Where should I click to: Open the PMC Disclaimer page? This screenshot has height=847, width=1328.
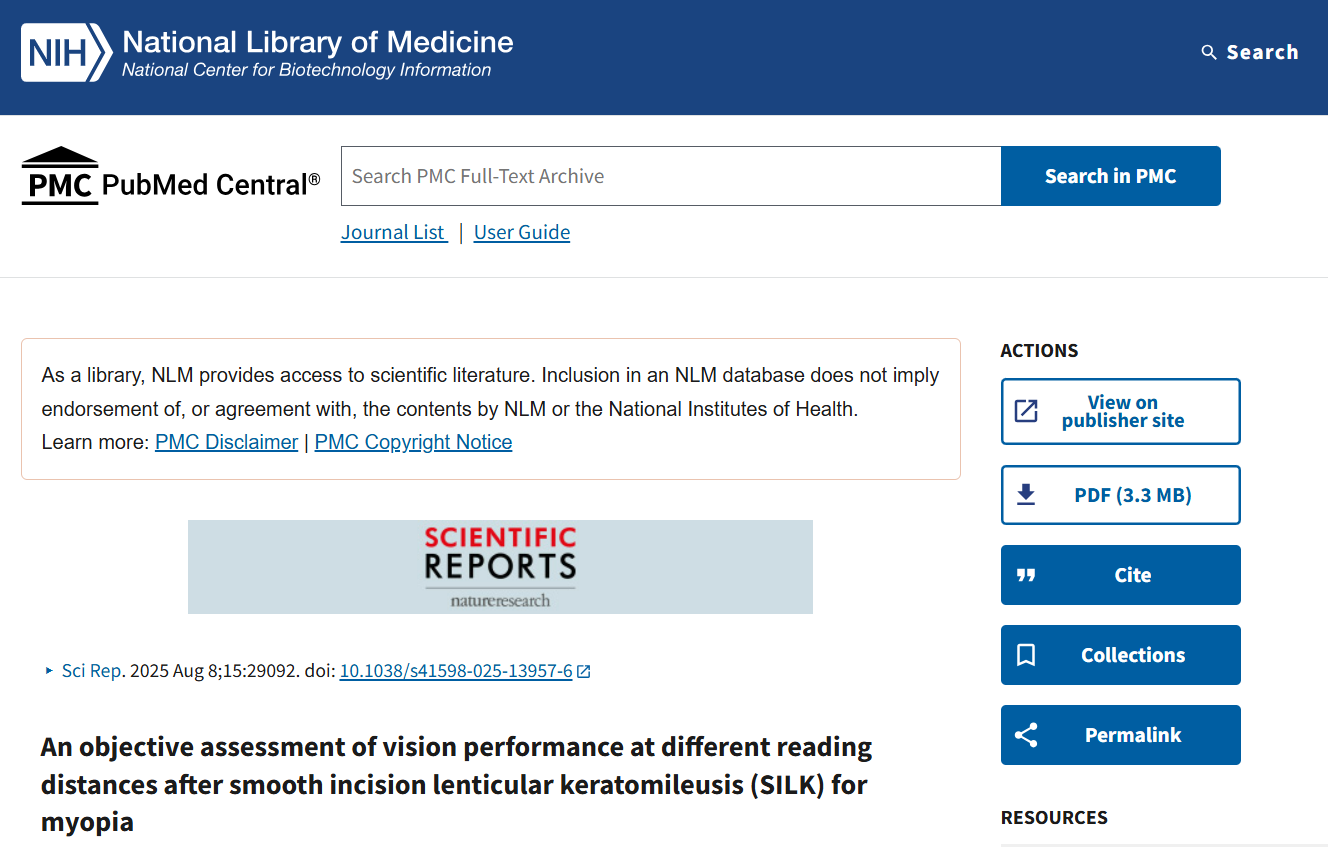[226, 441]
